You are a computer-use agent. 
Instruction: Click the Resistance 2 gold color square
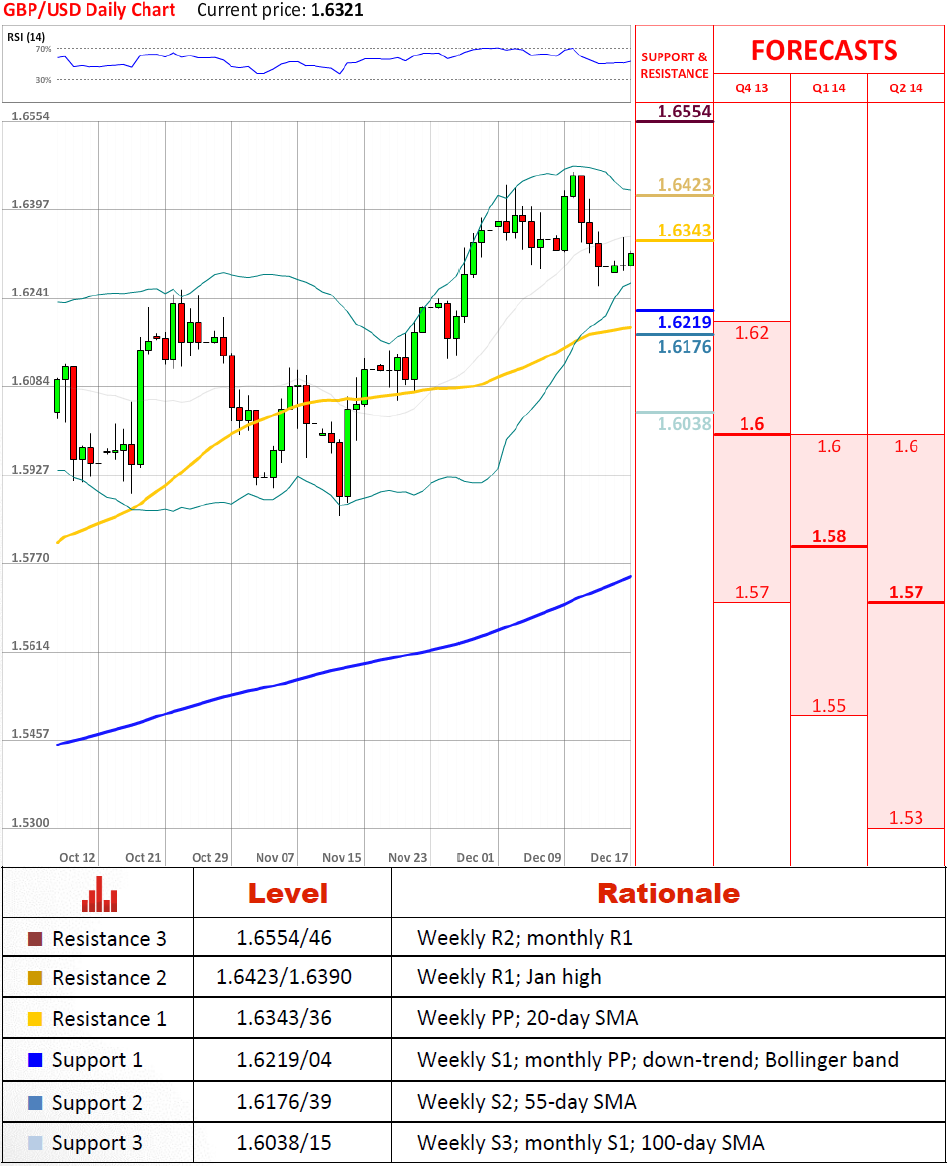(35, 978)
